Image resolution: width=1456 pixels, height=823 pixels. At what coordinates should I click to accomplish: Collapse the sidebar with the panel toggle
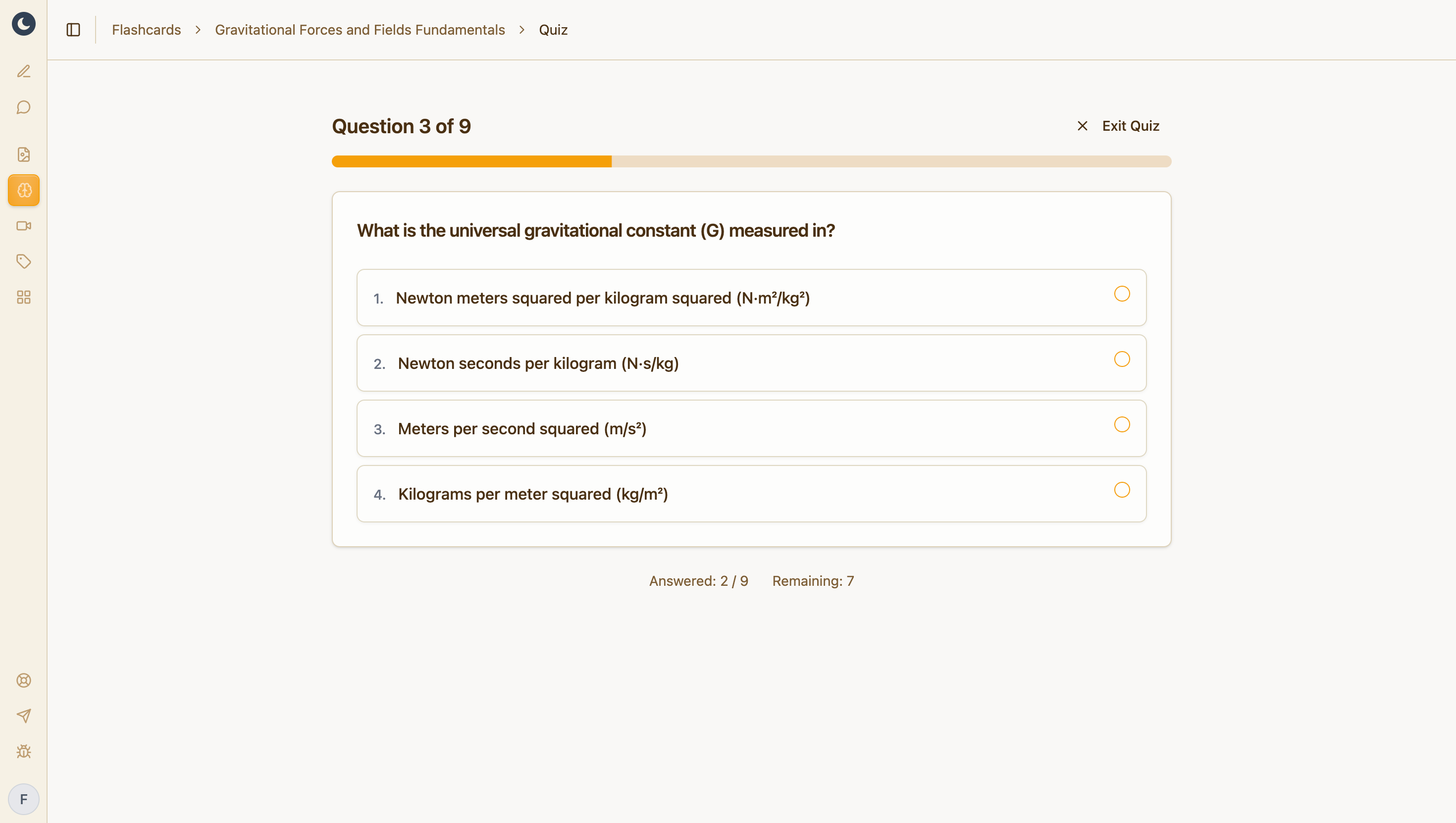(73, 29)
